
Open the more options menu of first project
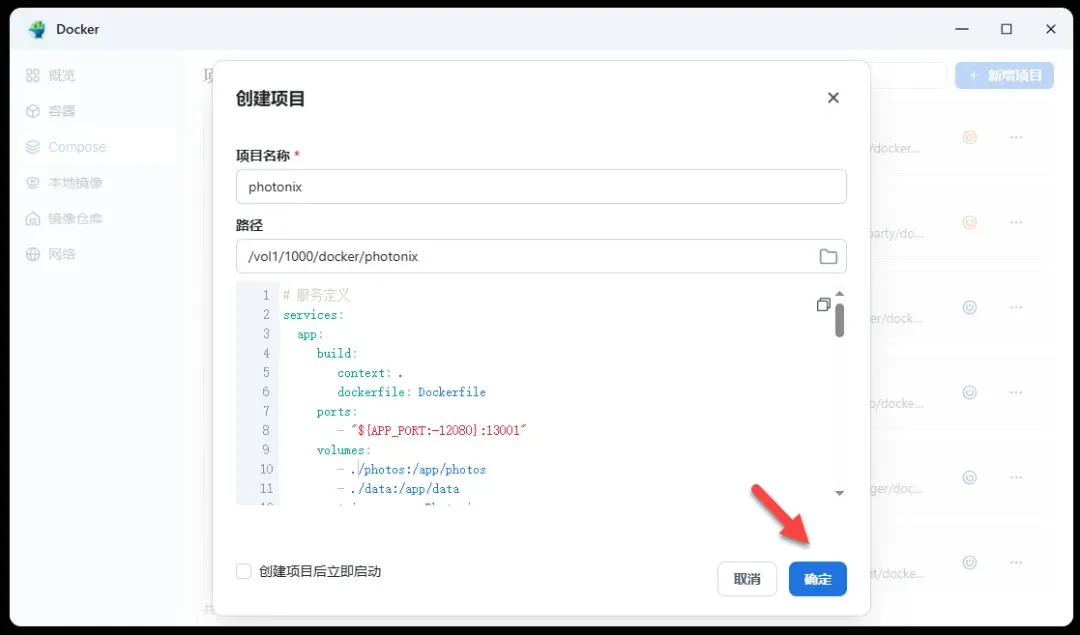(x=1016, y=137)
